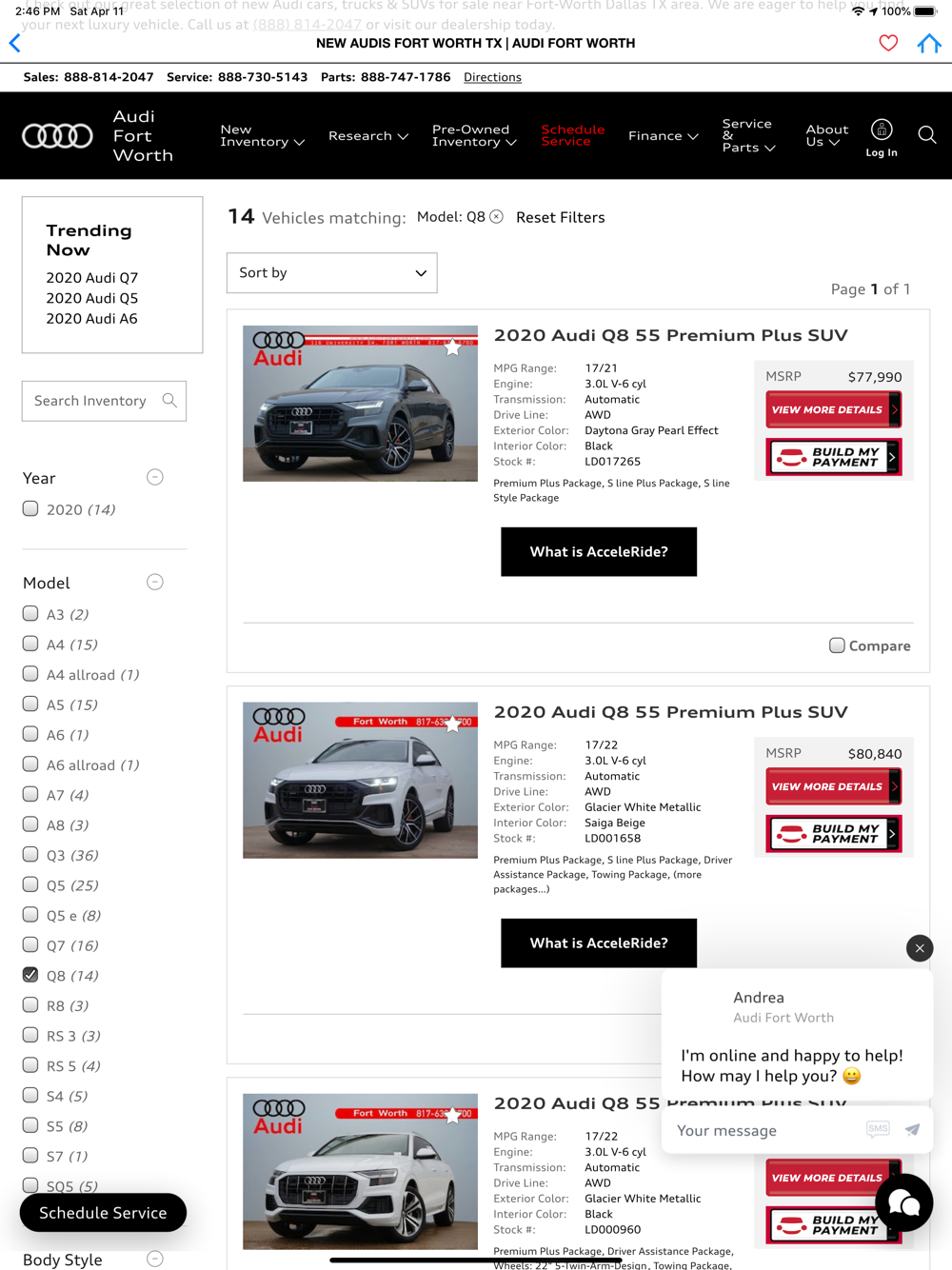The image size is (952, 1270).
Task: Click What is AcceleRide under LD001658
Action: pyautogui.click(x=599, y=943)
